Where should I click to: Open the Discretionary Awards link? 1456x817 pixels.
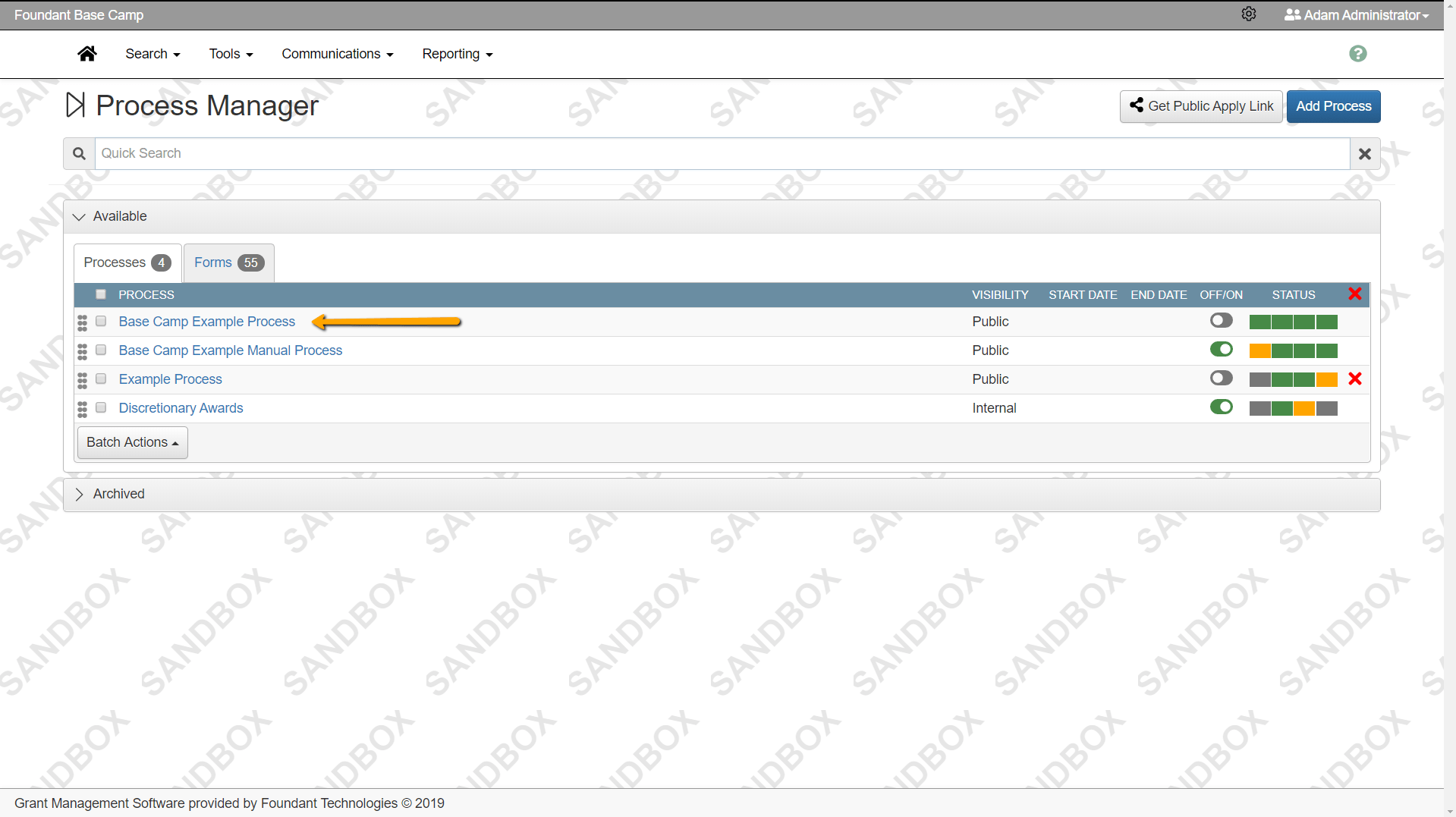[x=181, y=408]
